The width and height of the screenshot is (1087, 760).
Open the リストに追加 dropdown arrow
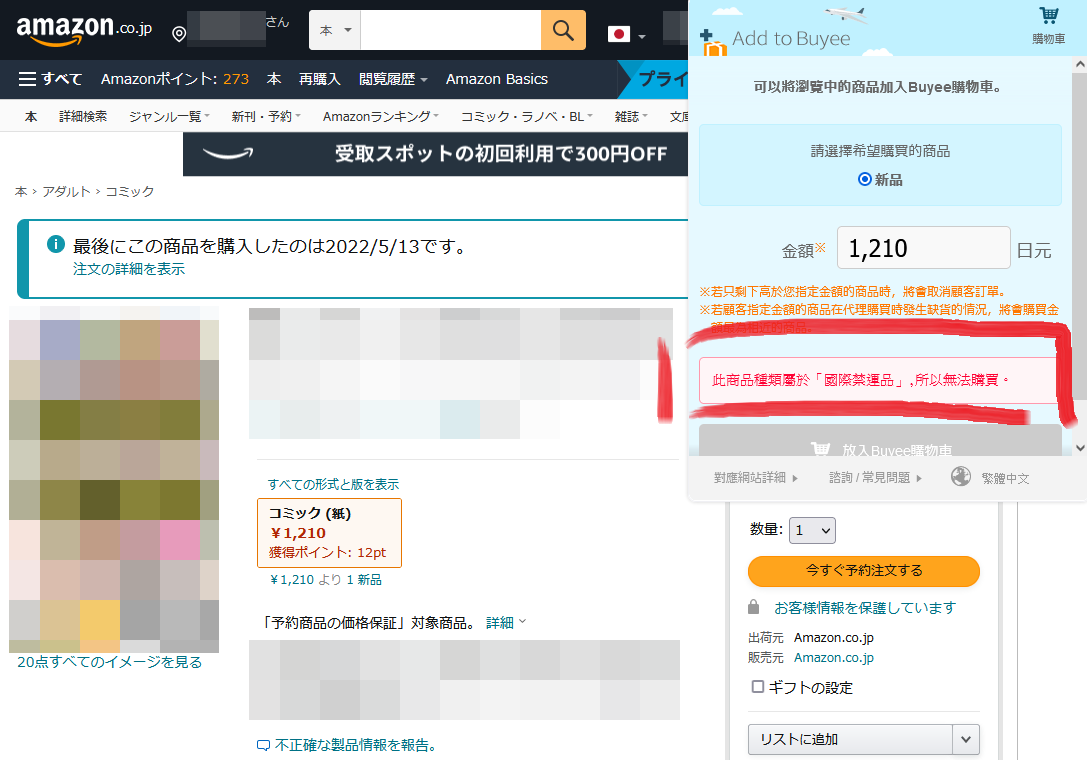966,739
